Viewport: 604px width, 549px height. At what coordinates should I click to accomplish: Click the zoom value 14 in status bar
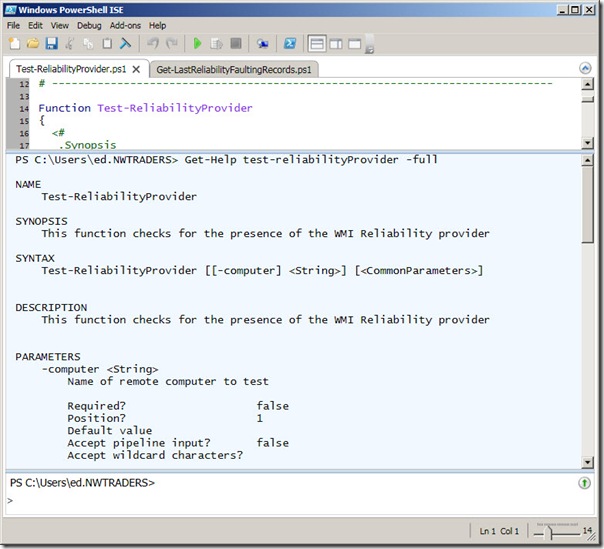pyautogui.click(x=587, y=531)
